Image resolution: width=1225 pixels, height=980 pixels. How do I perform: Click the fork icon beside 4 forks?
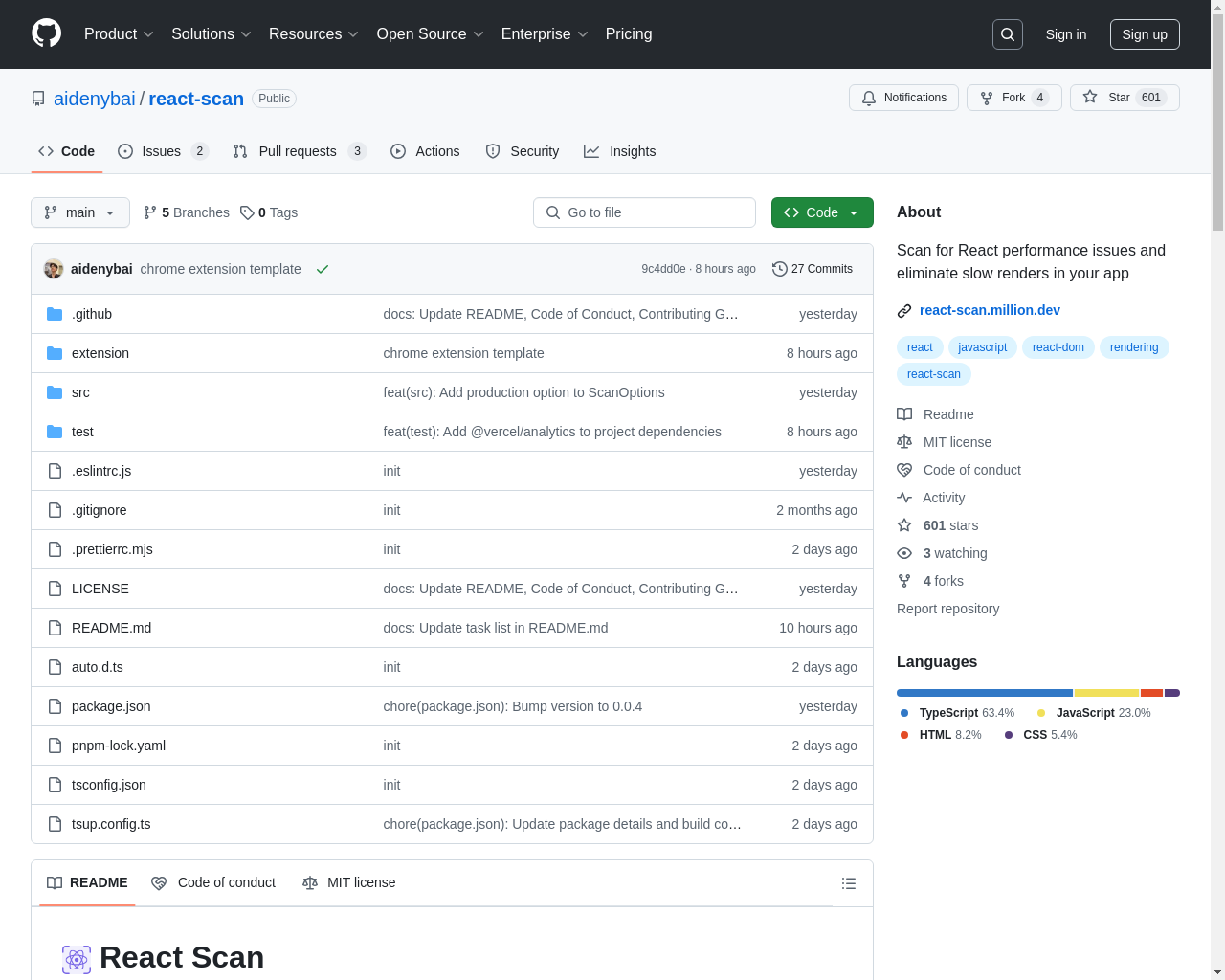tap(904, 581)
